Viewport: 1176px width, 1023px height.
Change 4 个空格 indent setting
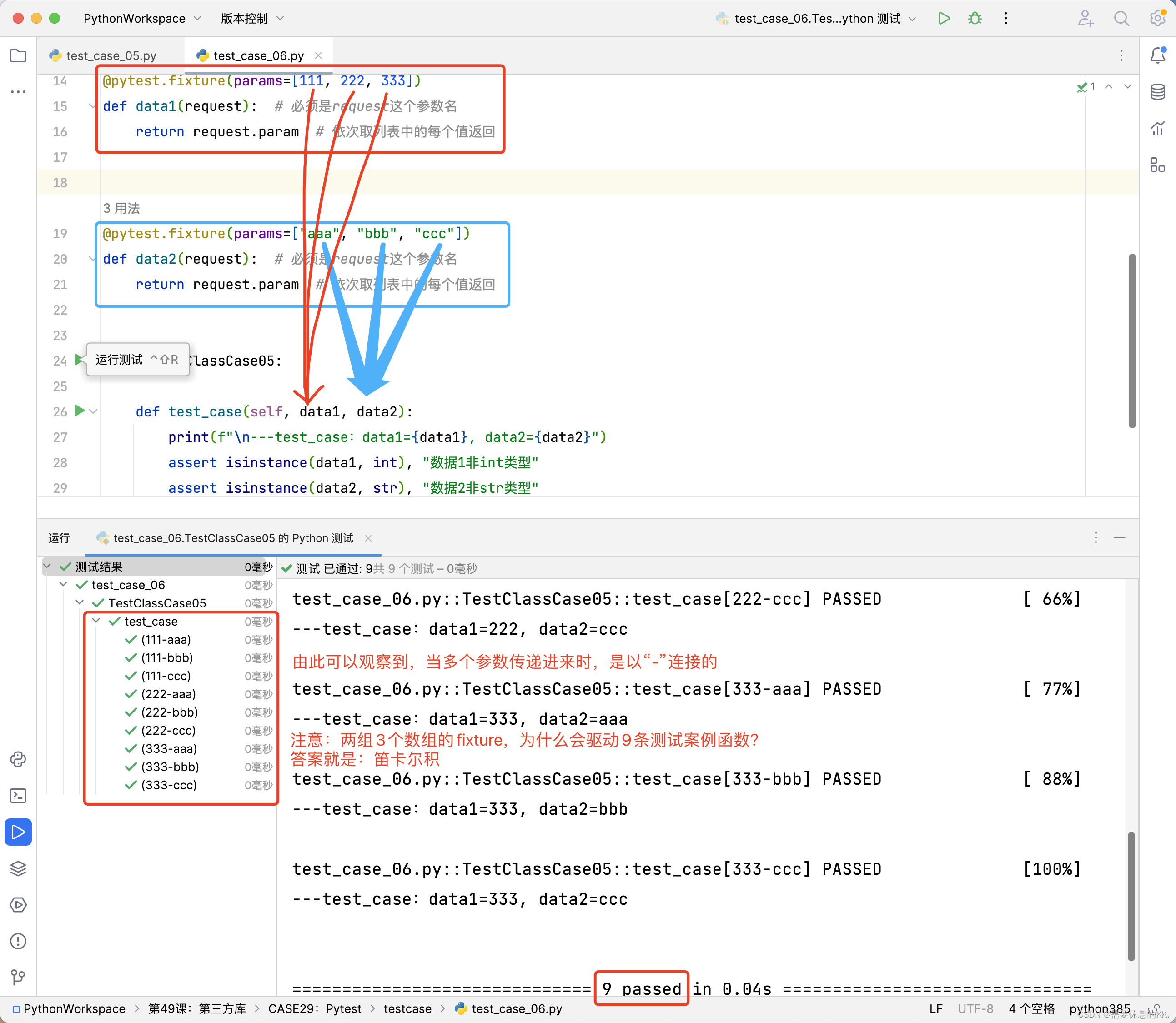coord(1031,1009)
